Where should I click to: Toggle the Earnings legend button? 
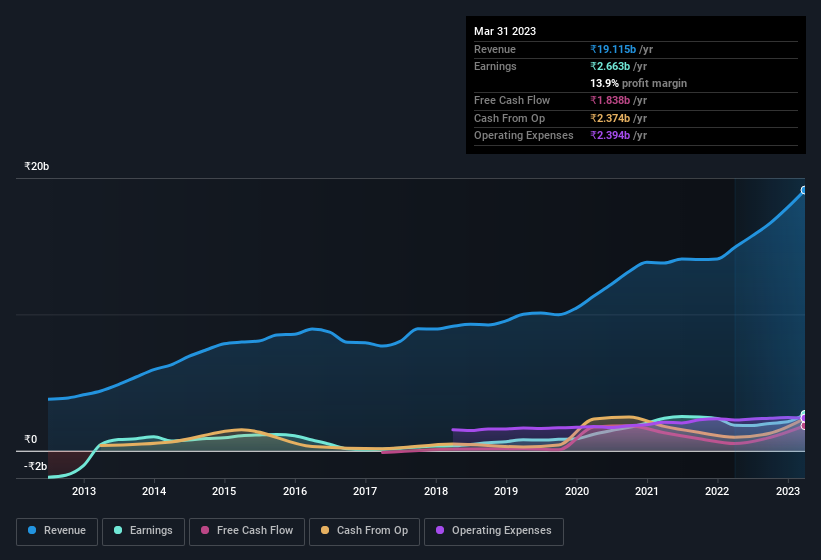(x=143, y=531)
